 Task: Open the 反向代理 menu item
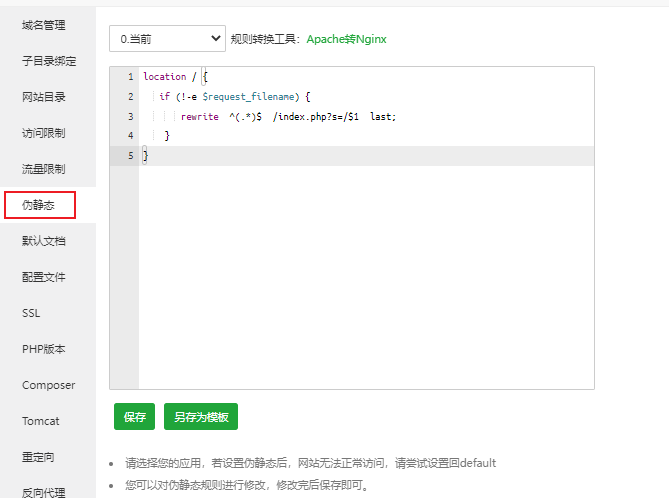pos(44,492)
